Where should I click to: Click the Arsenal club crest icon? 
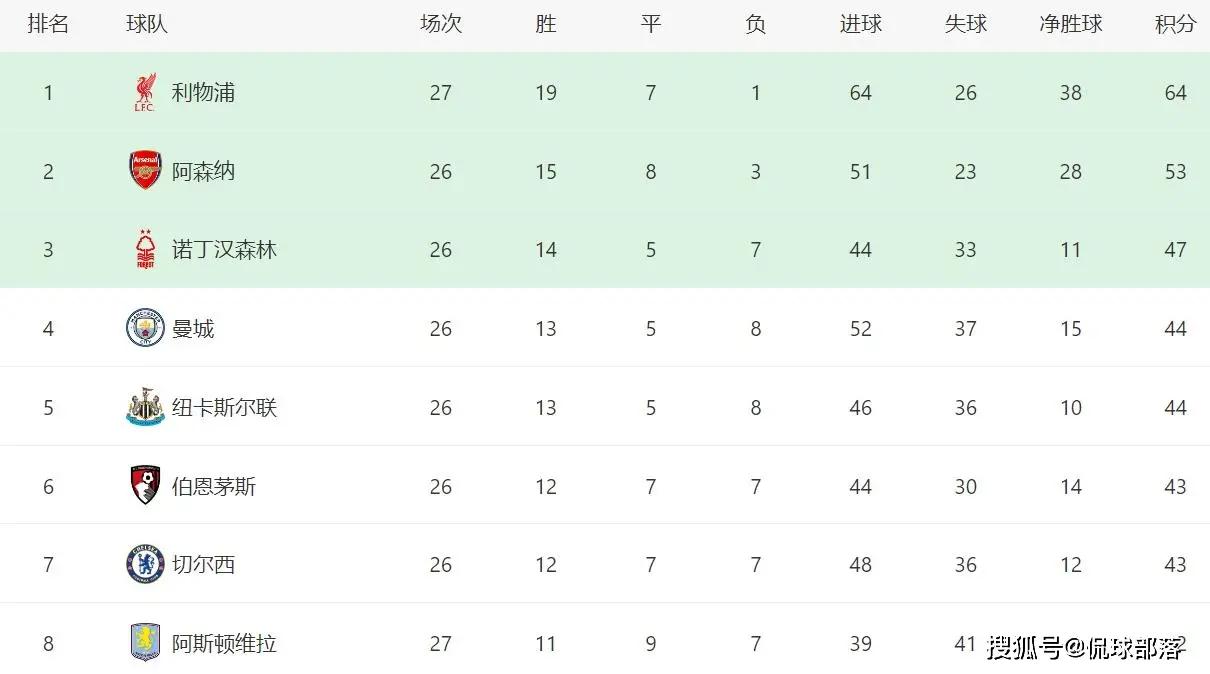click(x=145, y=171)
